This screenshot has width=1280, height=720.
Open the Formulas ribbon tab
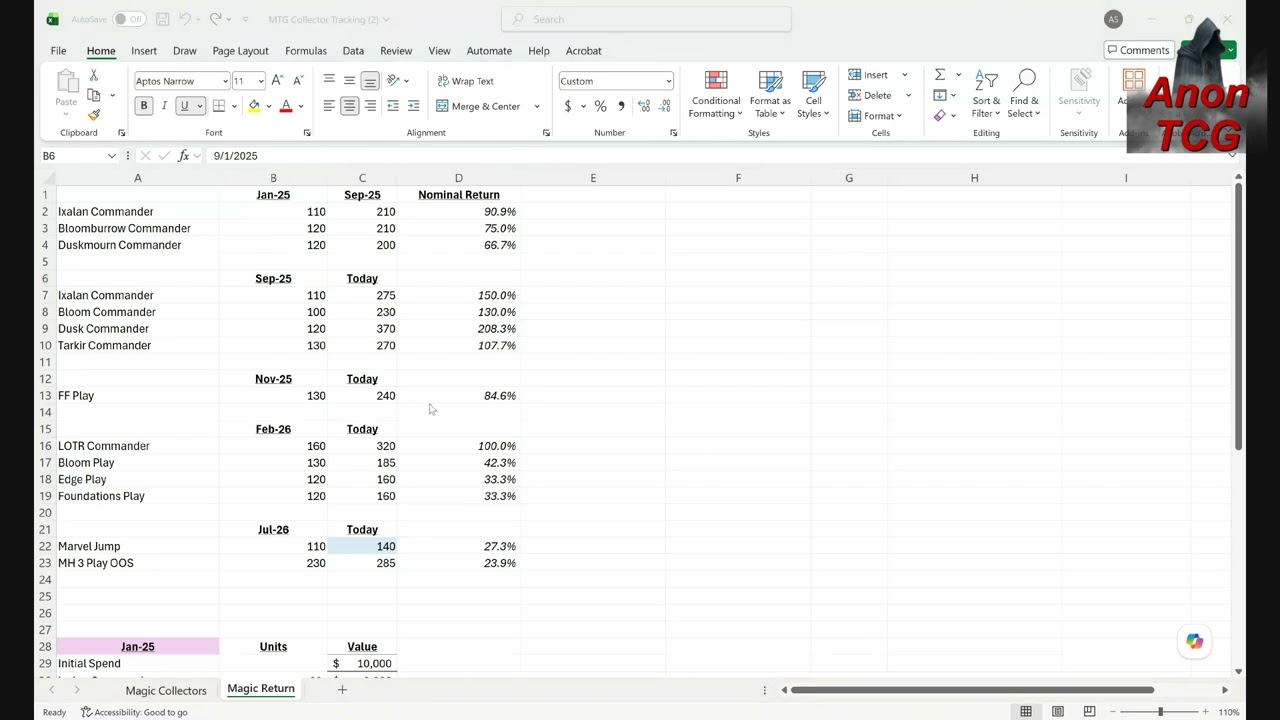(306, 51)
